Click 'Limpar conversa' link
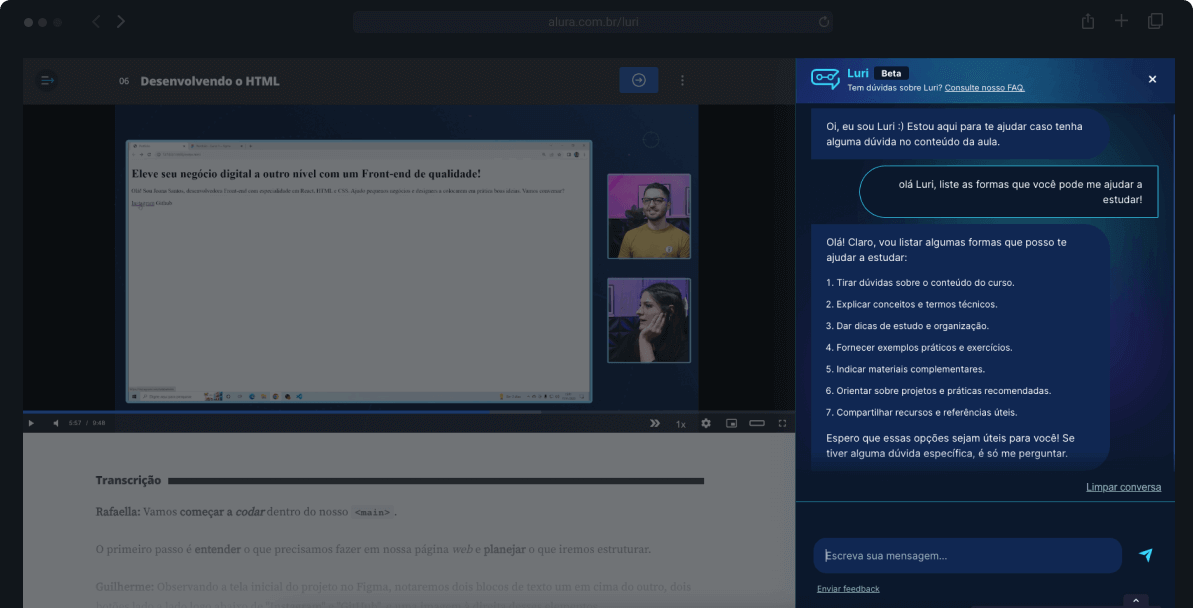The width and height of the screenshot is (1194, 608). [1123, 487]
